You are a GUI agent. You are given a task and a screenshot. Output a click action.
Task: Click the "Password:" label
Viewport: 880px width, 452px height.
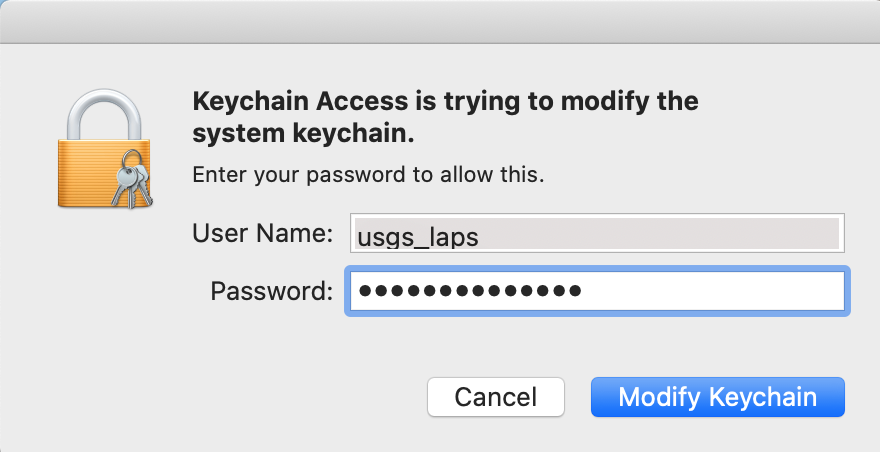tap(272, 291)
